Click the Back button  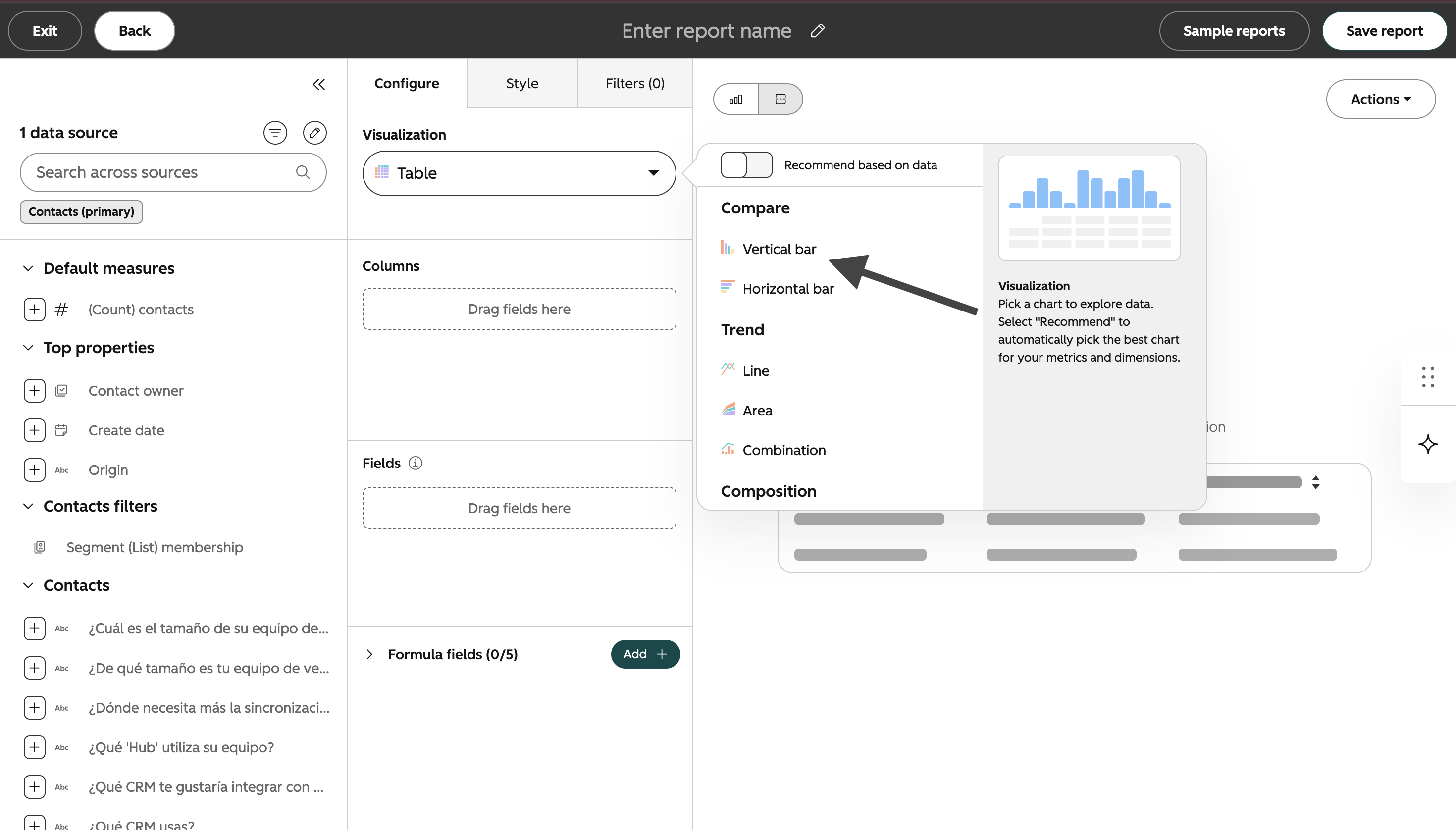click(x=135, y=31)
